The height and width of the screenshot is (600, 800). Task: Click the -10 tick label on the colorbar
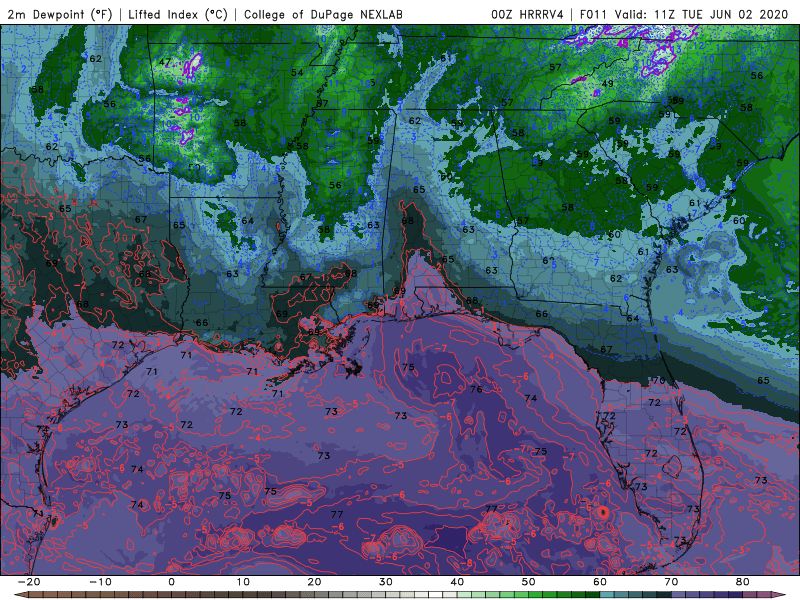coord(101,582)
